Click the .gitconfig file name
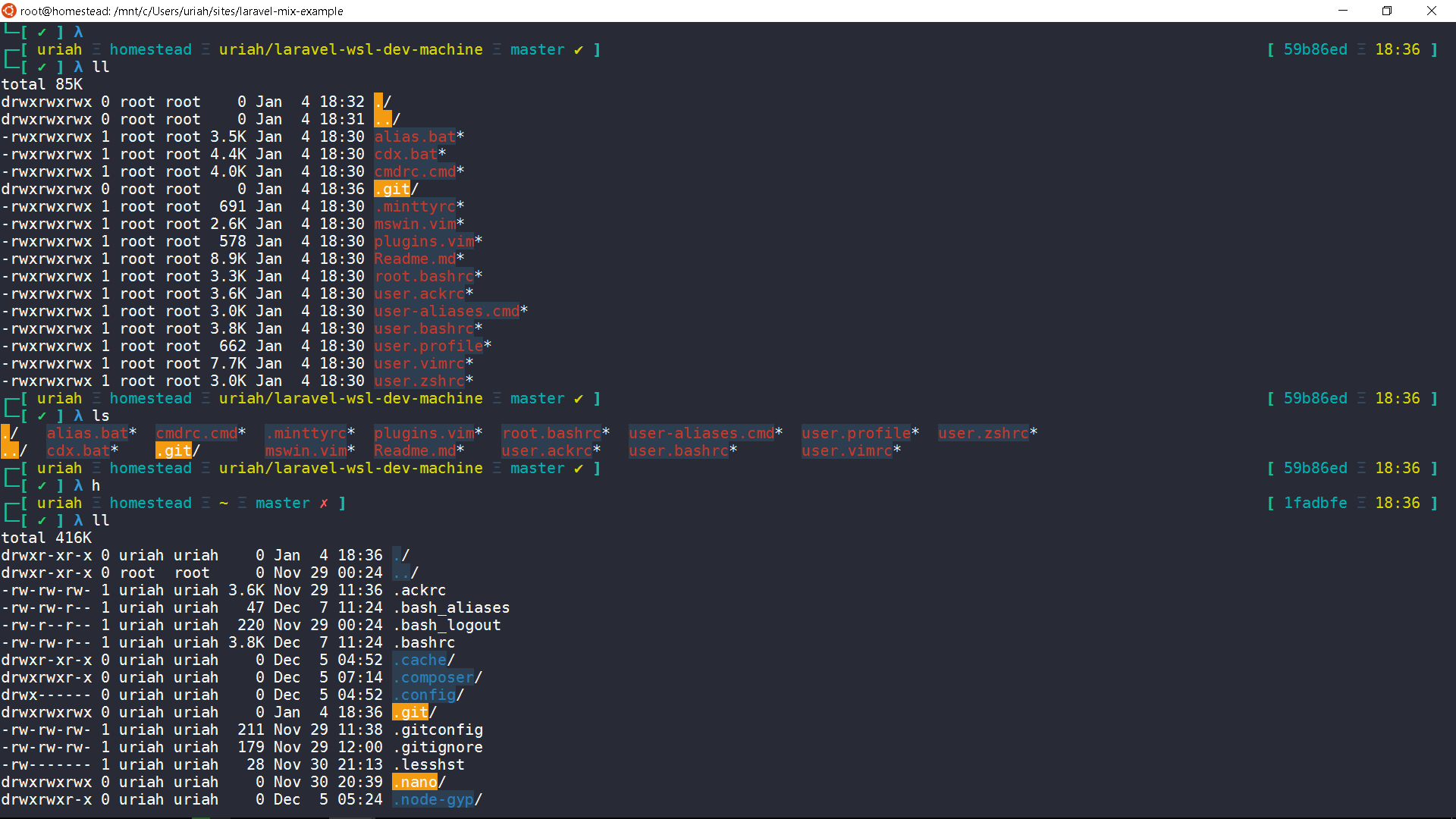 (438, 730)
